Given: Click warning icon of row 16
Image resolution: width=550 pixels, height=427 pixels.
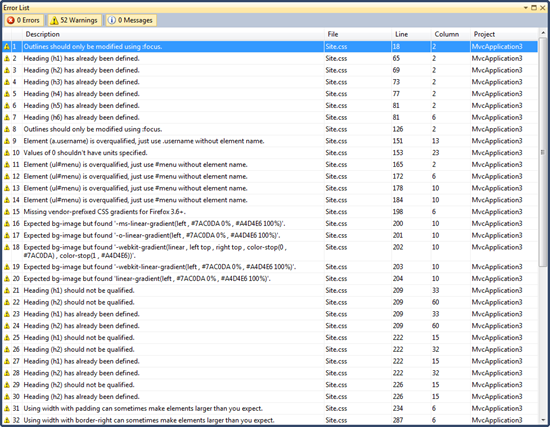Looking at the screenshot, I should point(7,223).
